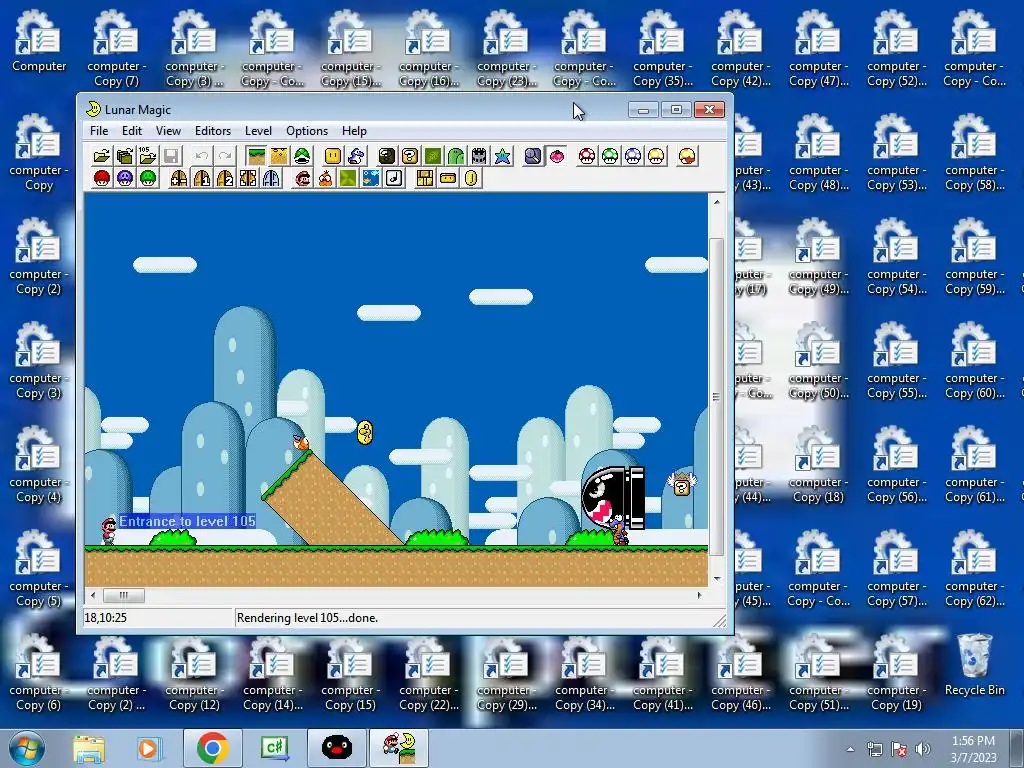Click the grayed undo arrow icon

click(202, 156)
